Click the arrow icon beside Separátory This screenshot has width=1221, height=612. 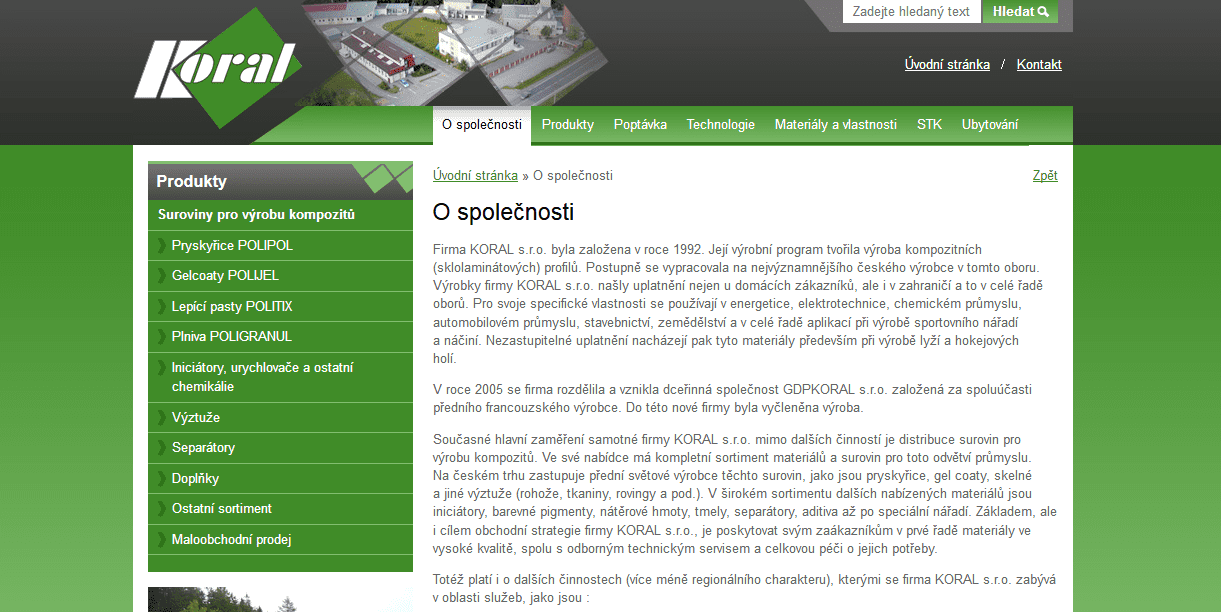pos(161,447)
